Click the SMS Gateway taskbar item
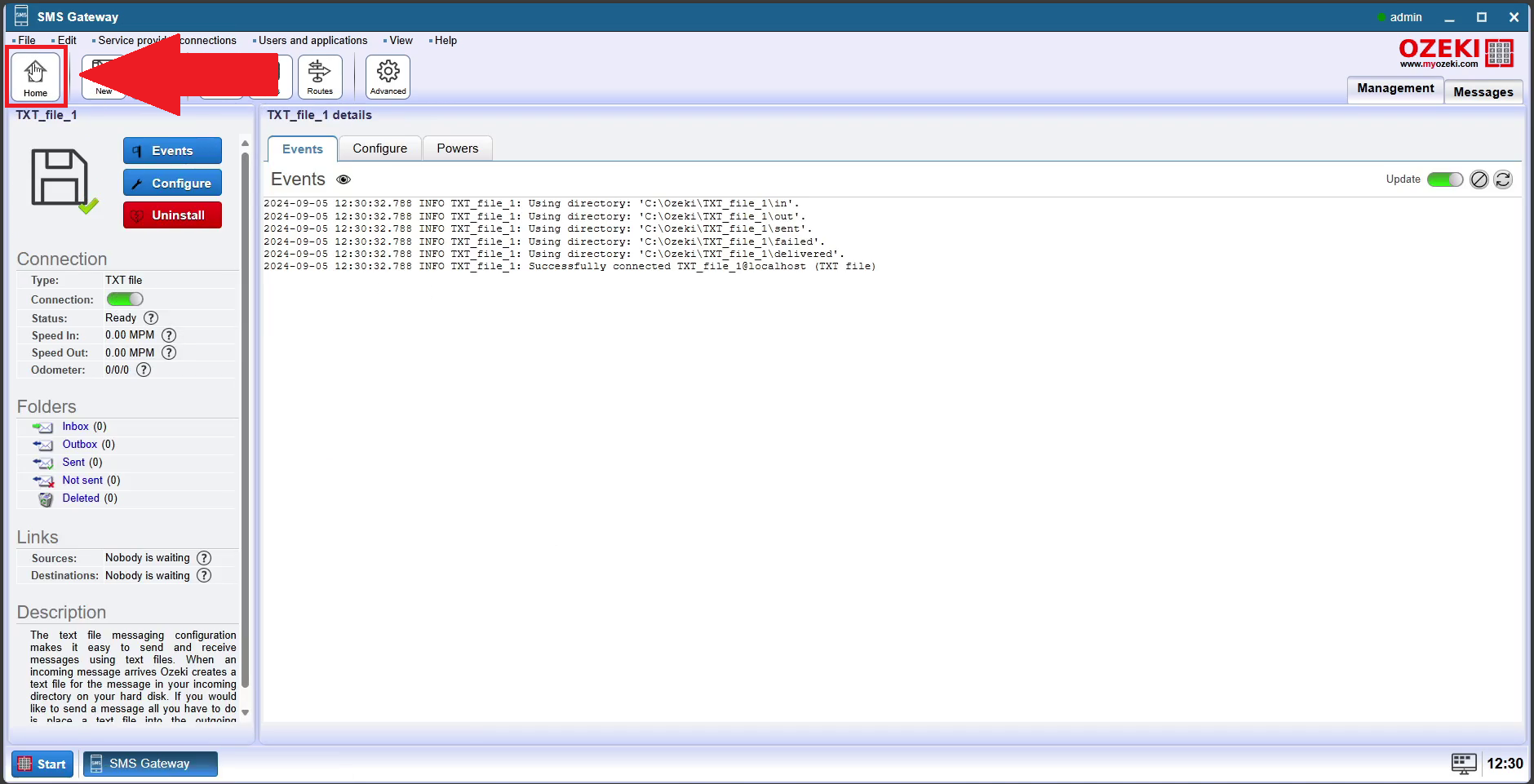This screenshot has width=1534, height=784. coord(150,764)
